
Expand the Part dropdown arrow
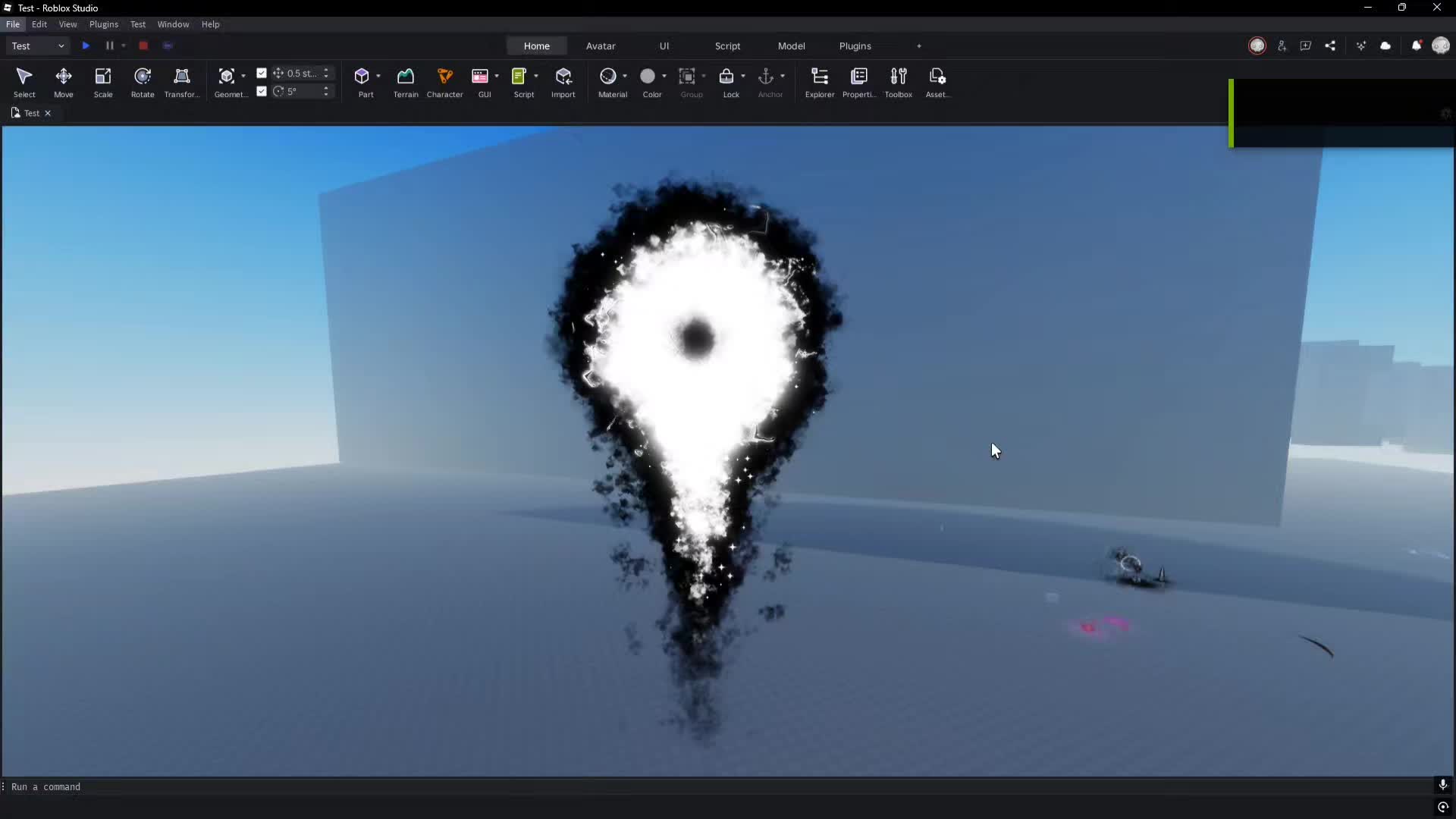(x=378, y=77)
